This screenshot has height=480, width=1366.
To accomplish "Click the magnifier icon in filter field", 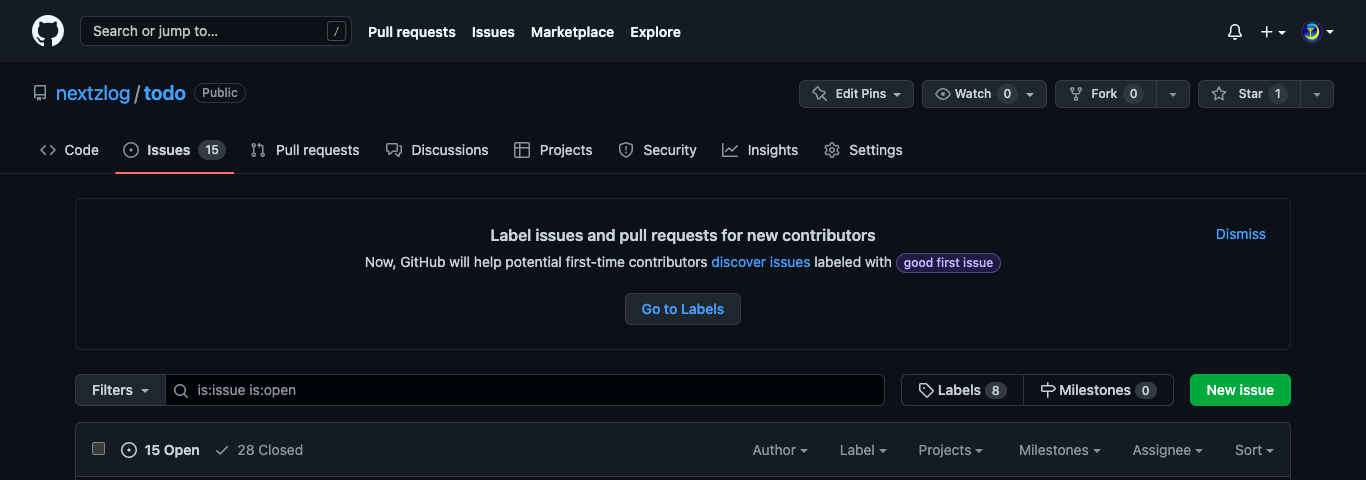I will click(181, 390).
